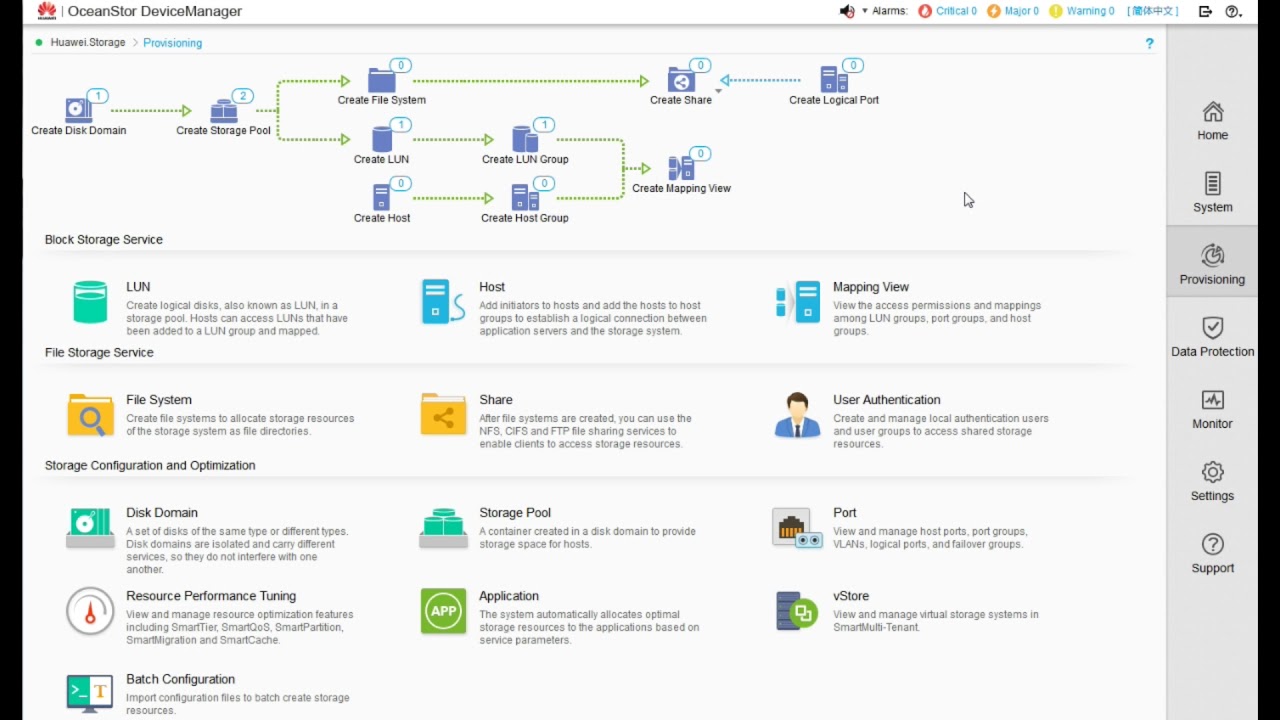
Task: Click the Create Logical Port flow icon
Action: [x=833, y=80]
